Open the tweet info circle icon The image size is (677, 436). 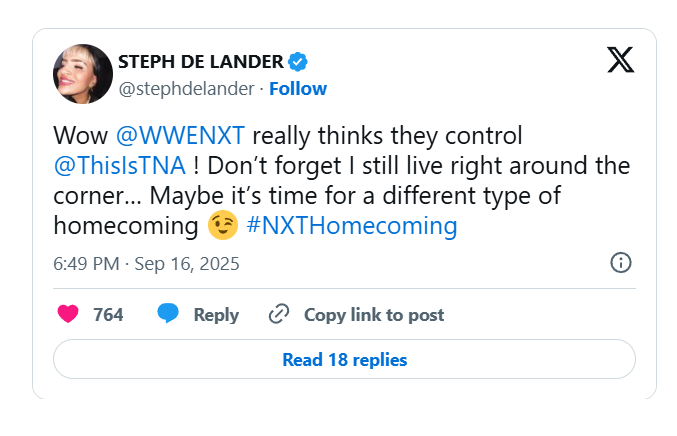(620, 263)
